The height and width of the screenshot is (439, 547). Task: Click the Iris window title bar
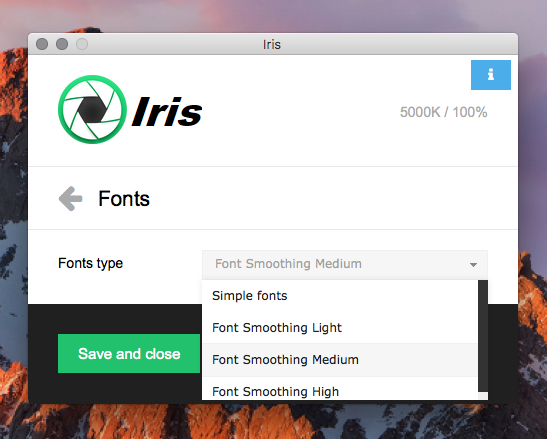click(x=273, y=44)
